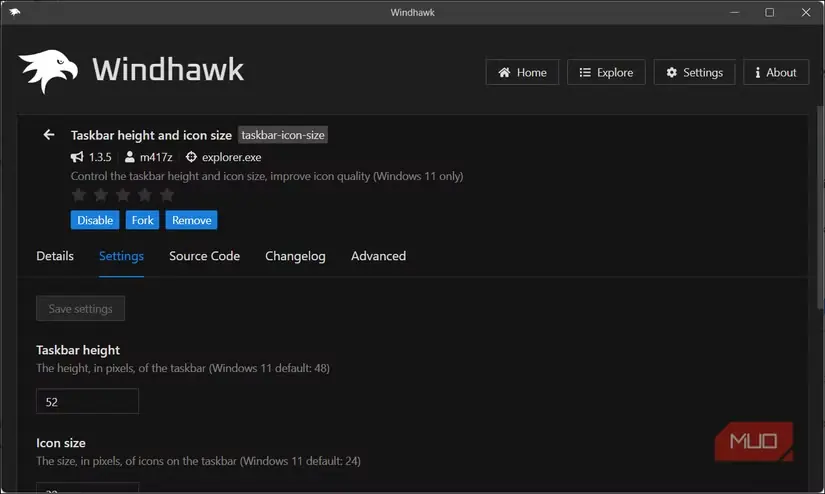Screen dimensions: 825x494
Task: Minimize the Windhawk window
Action: click(735, 12)
